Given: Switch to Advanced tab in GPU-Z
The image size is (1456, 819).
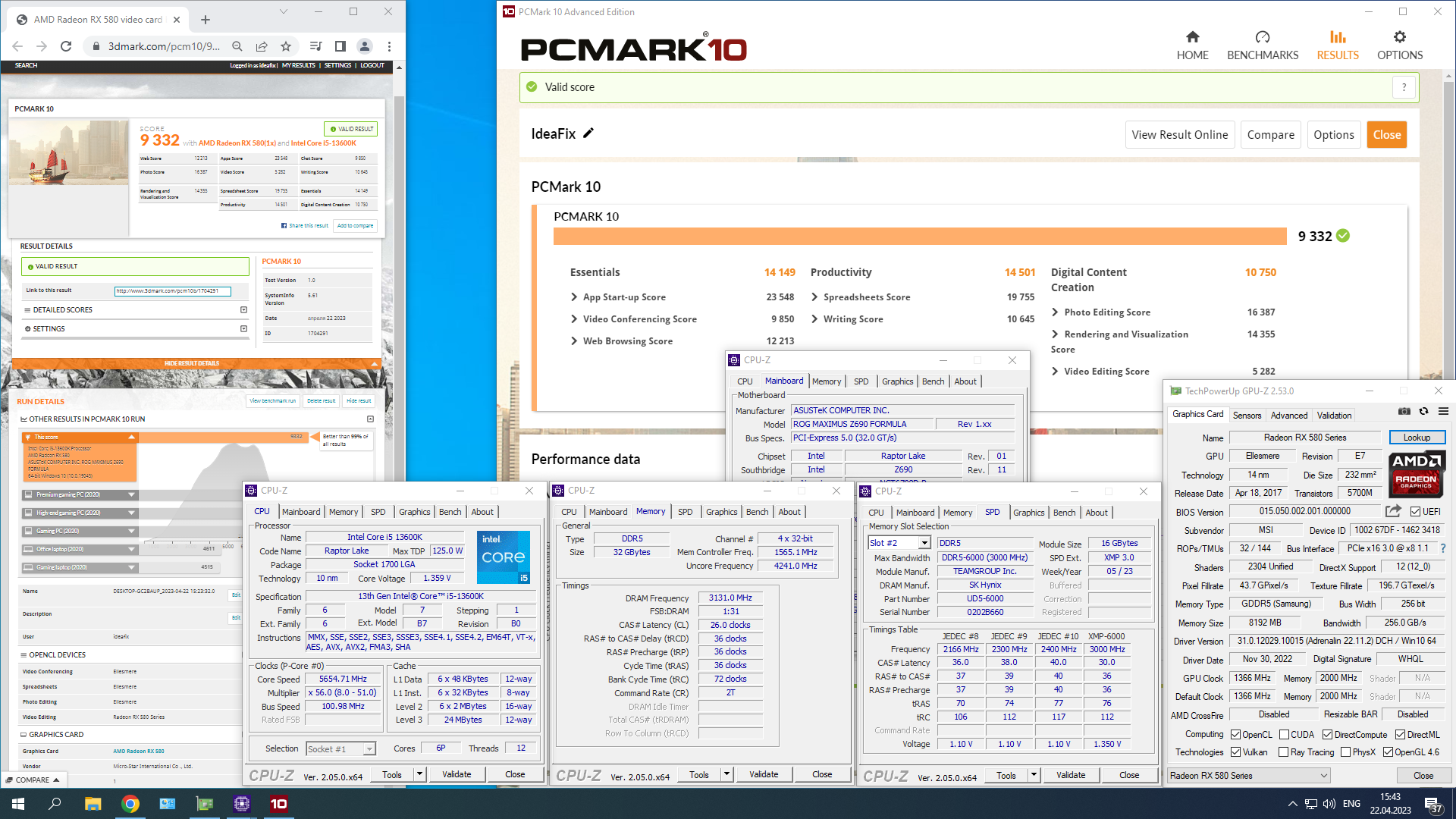Looking at the screenshot, I should pyautogui.click(x=1288, y=415).
